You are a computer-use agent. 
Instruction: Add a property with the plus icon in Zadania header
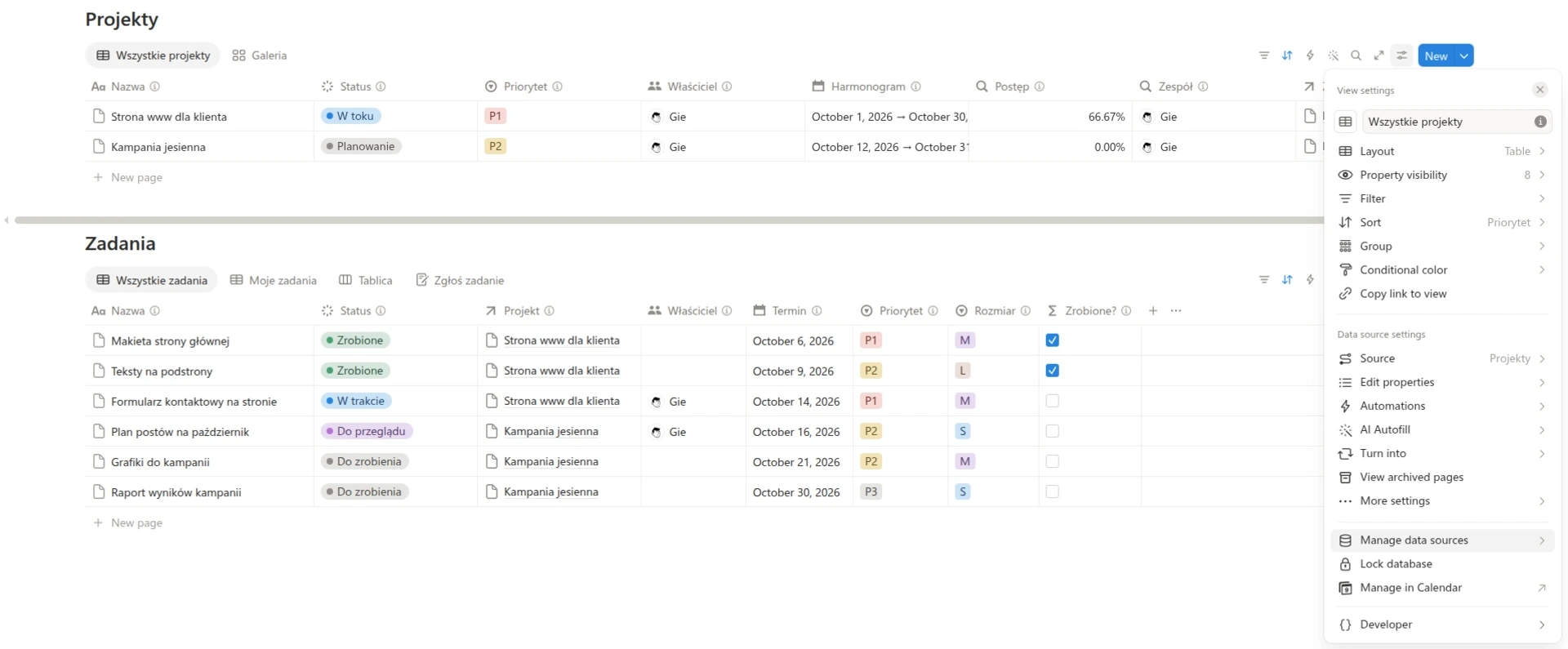1153,311
